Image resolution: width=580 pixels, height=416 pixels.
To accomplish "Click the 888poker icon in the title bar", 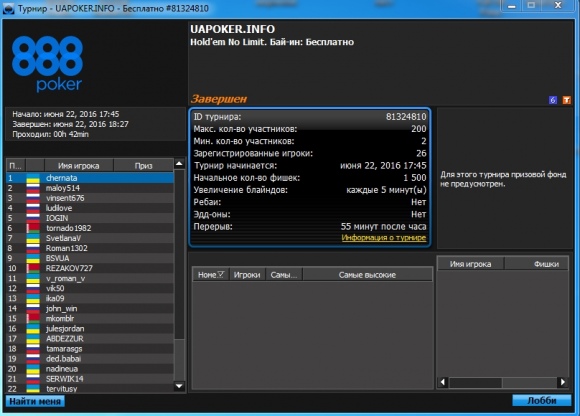I will pos(9,9).
